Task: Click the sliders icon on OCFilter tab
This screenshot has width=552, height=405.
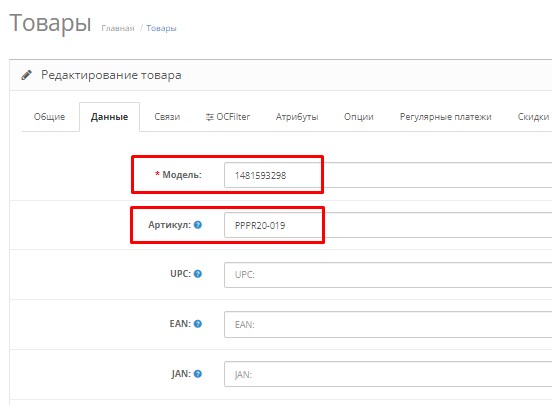Action: (209, 117)
